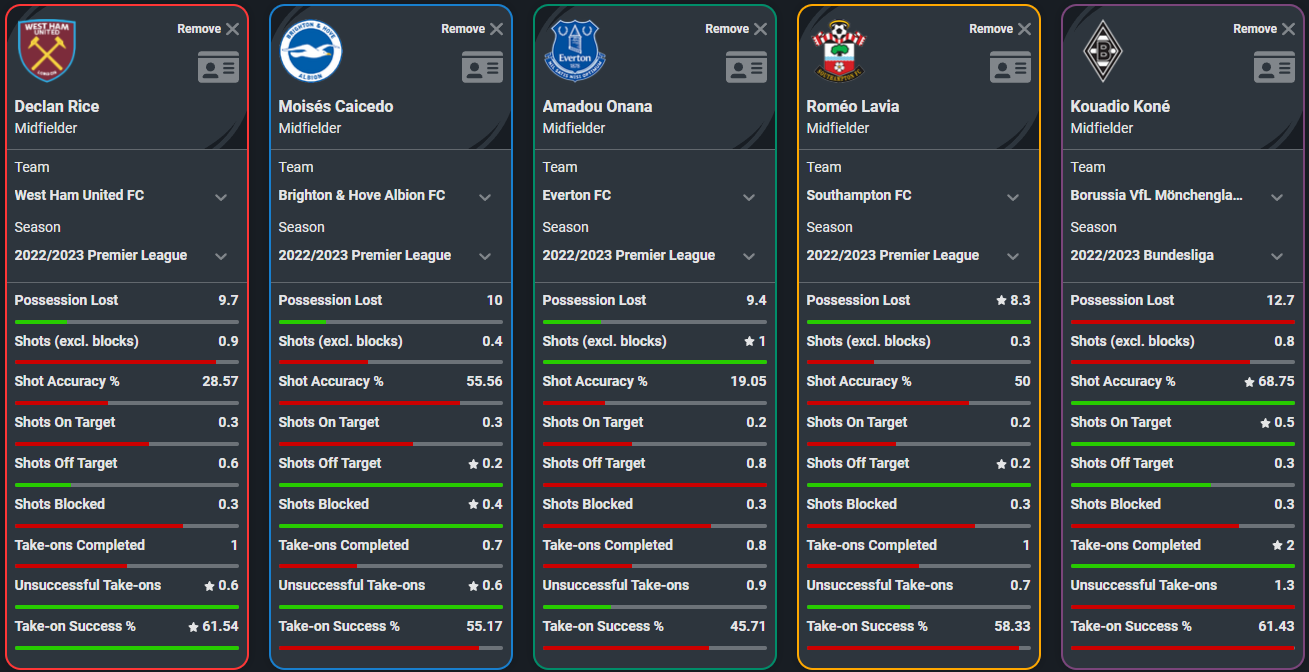
Task: Click the Brighton & Hove Albion crest
Action: click(x=310, y=51)
